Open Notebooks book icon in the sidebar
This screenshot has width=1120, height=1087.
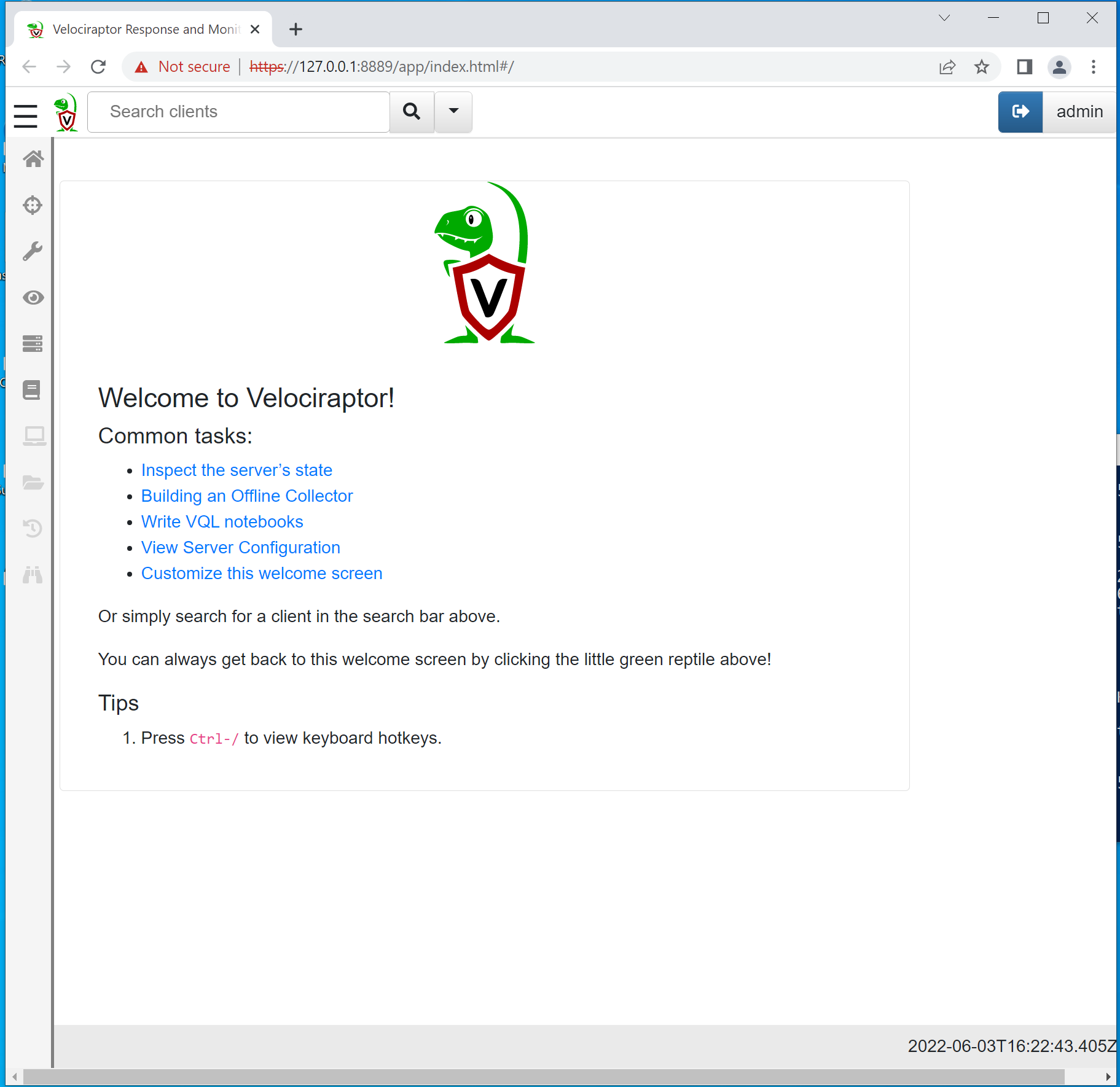(32, 390)
